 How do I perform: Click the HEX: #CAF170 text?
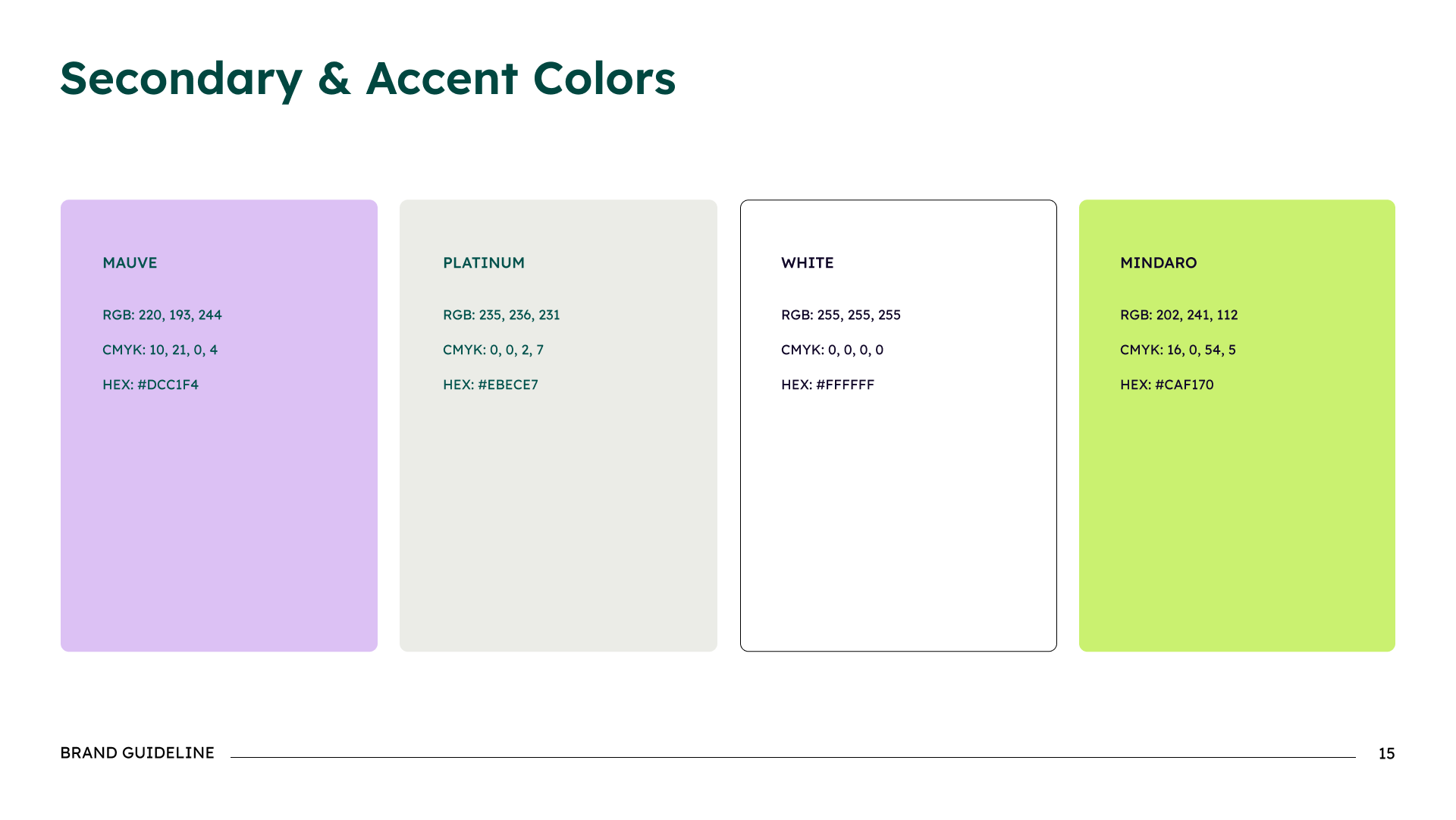click(1167, 385)
